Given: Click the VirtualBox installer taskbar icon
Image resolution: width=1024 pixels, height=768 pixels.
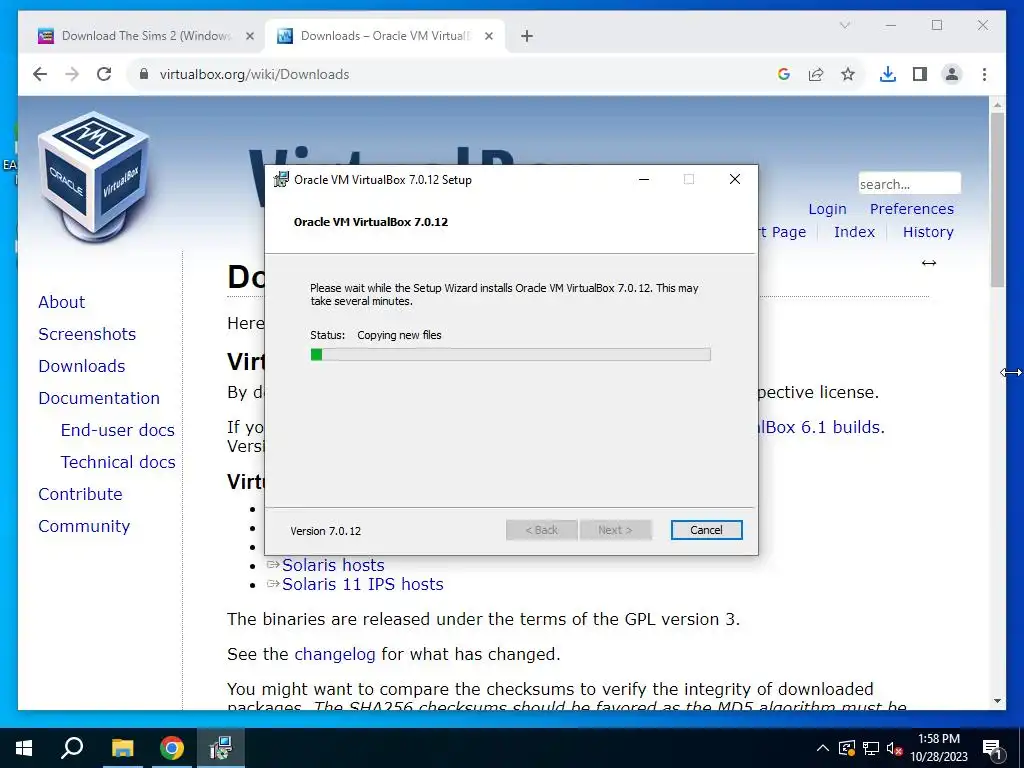Looking at the screenshot, I should (221, 748).
